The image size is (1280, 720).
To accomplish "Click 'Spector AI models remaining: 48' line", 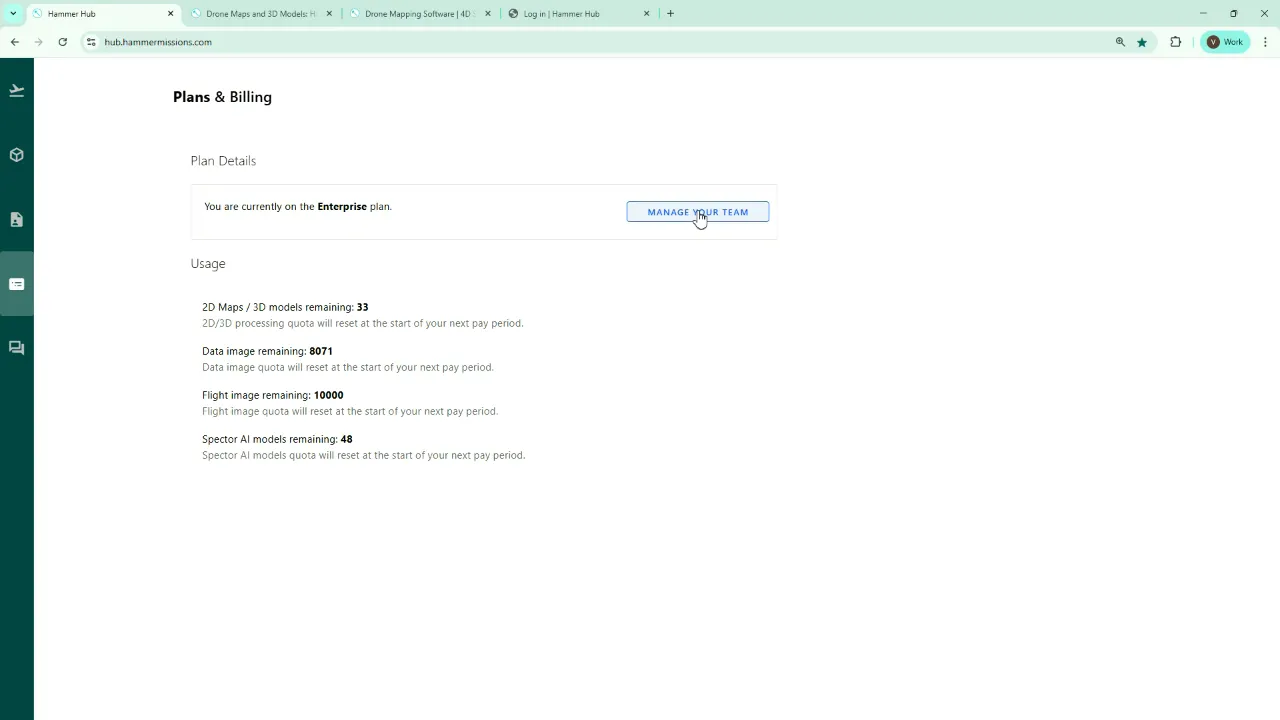I will tap(277, 439).
